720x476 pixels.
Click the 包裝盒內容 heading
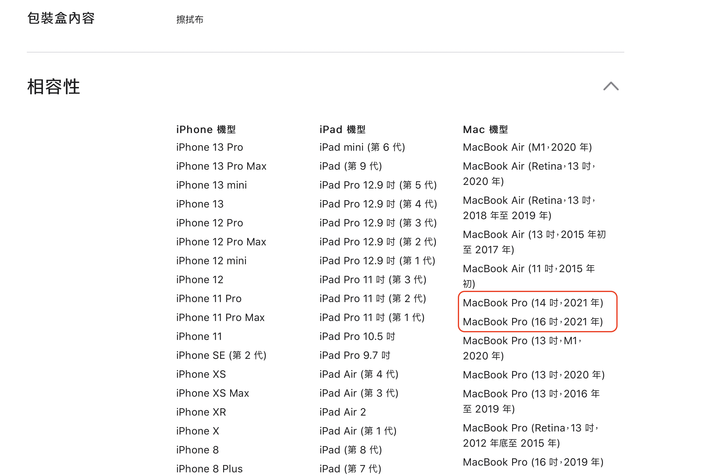(61, 18)
